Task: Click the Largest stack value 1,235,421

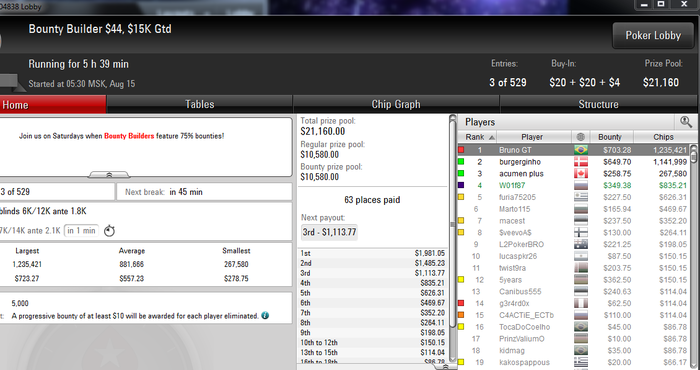Action: point(27,264)
